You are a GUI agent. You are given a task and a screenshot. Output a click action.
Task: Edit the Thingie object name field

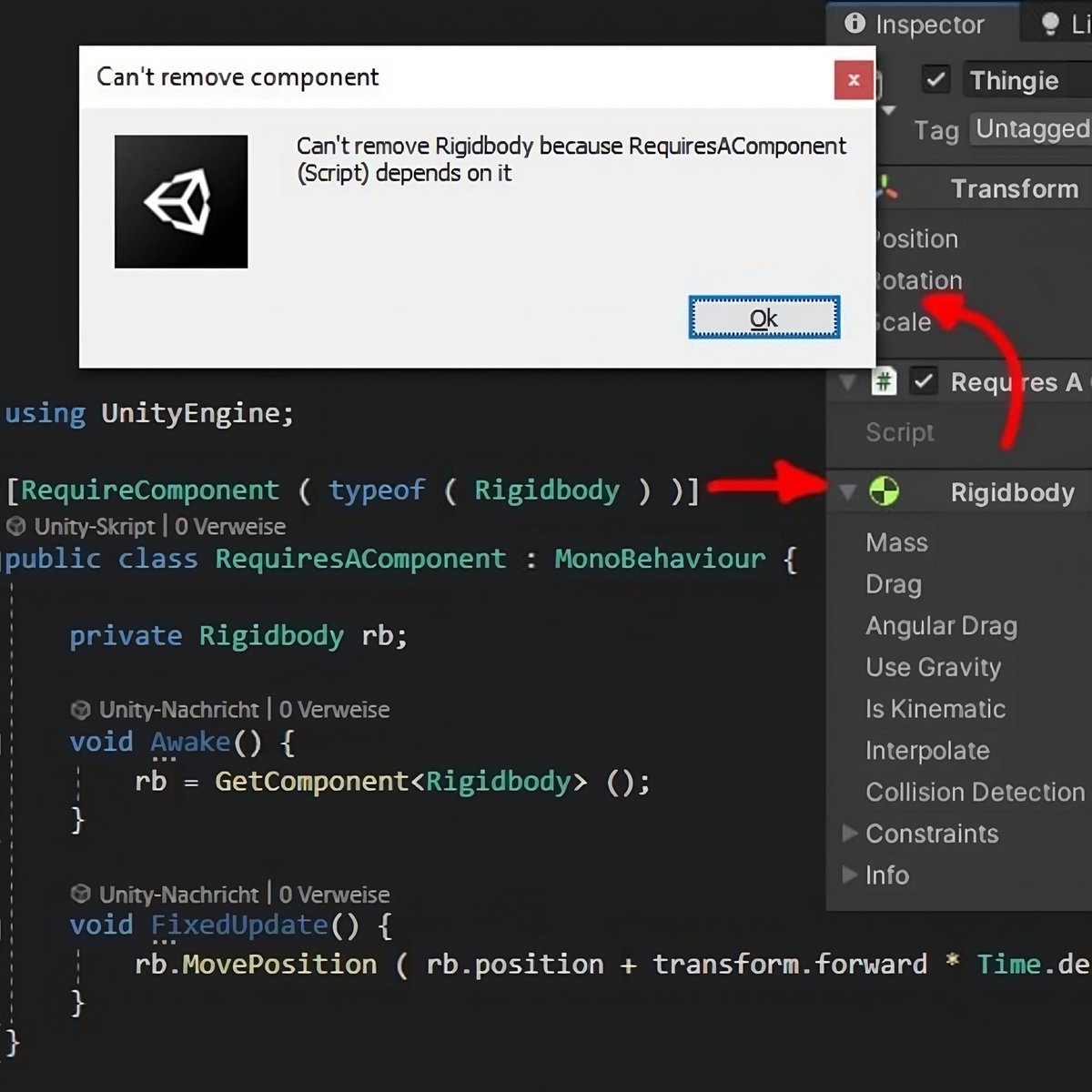coord(1028,81)
